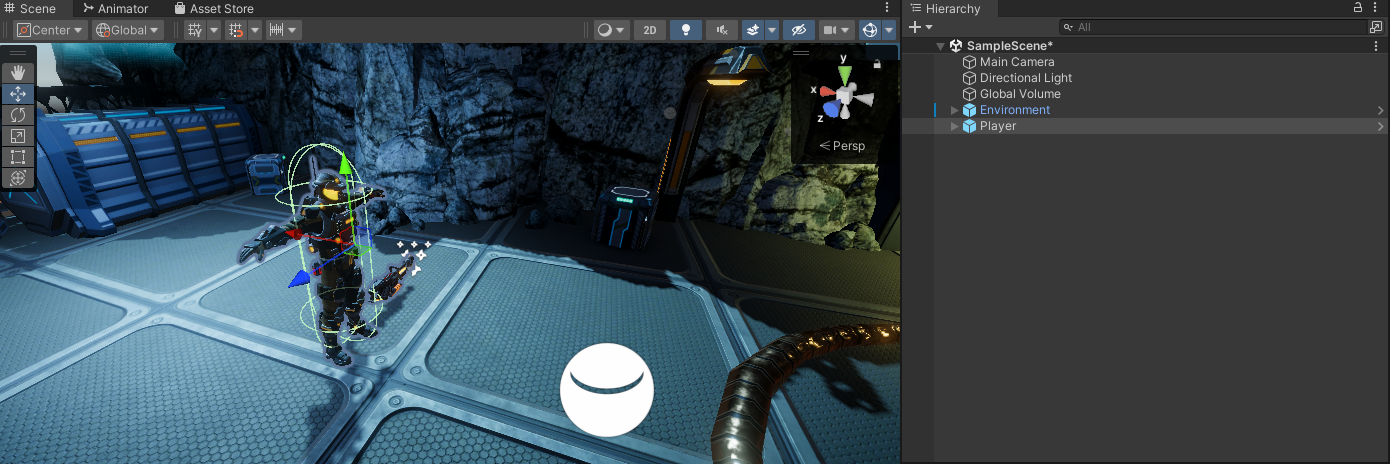Select Global Volume in Hierarchy
The image size is (1390, 464).
[1020, 94]
